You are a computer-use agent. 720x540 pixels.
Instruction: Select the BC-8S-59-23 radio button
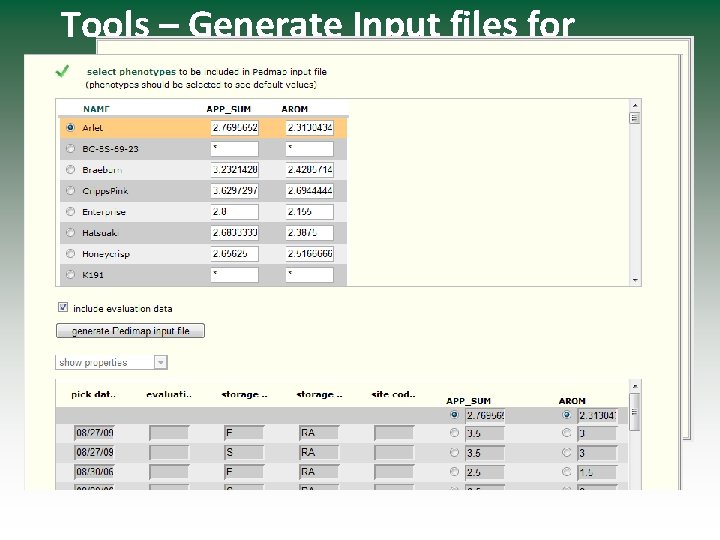coord(70,148)
